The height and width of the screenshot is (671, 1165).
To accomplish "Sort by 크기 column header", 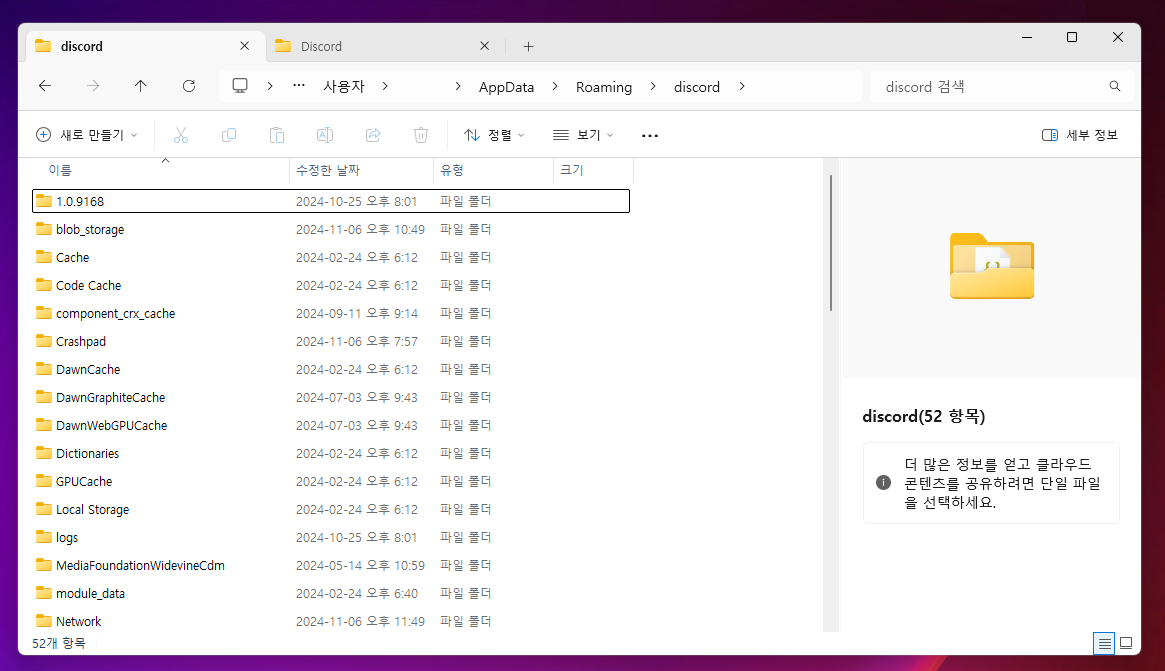I will [594, 170].
